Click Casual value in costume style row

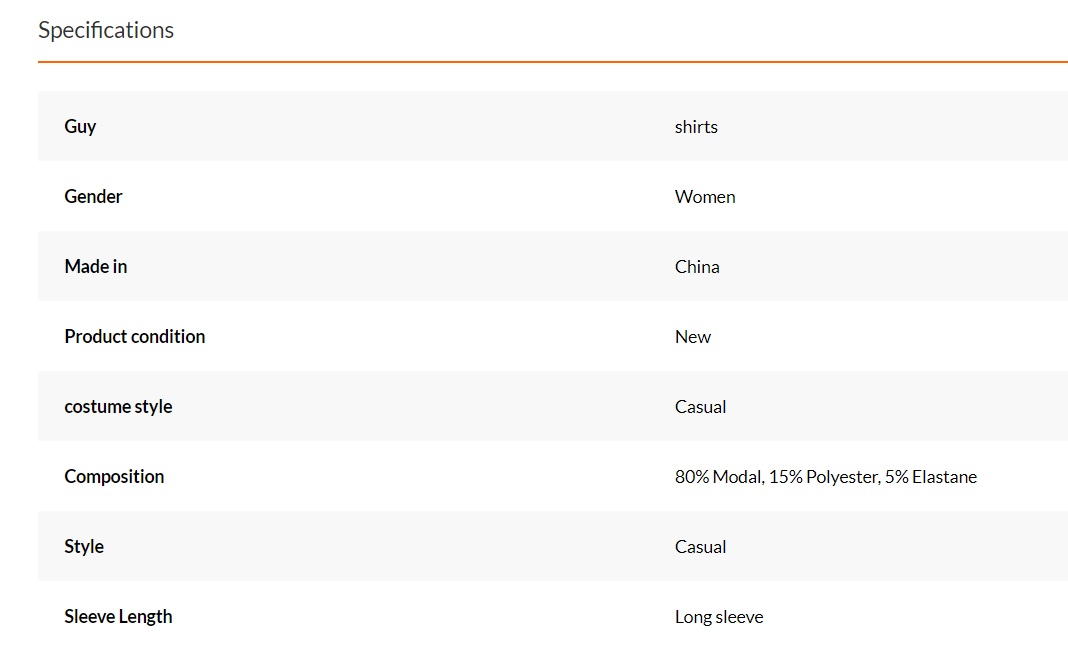(700, 407)
